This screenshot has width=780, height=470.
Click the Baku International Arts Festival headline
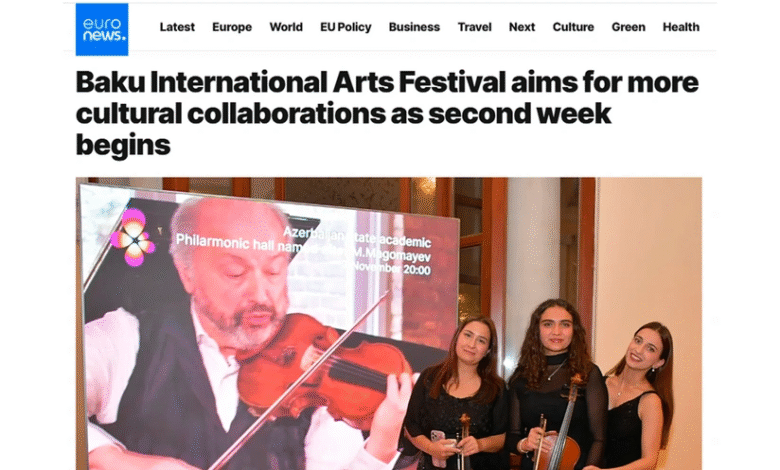pos(387,113)
